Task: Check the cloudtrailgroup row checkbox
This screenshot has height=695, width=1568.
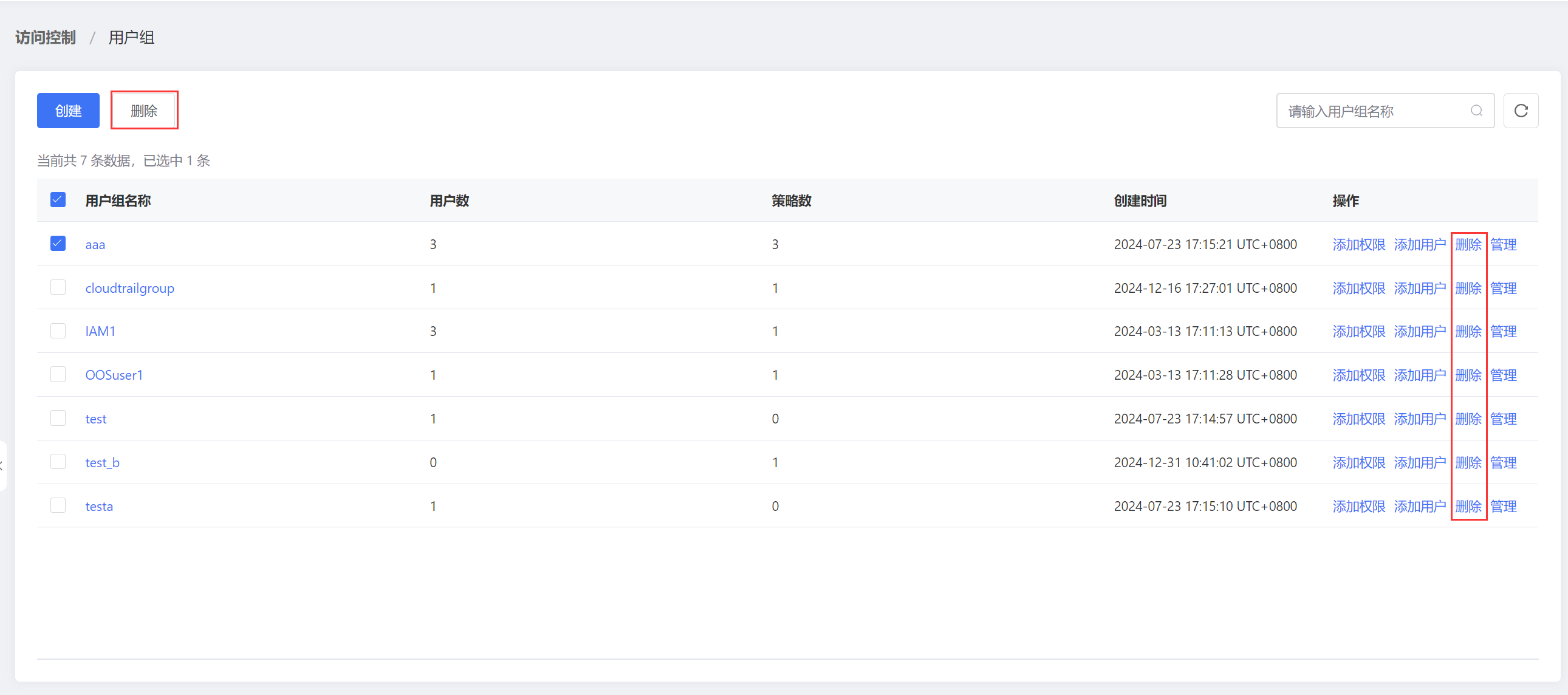Action: (x=58, y=287)
